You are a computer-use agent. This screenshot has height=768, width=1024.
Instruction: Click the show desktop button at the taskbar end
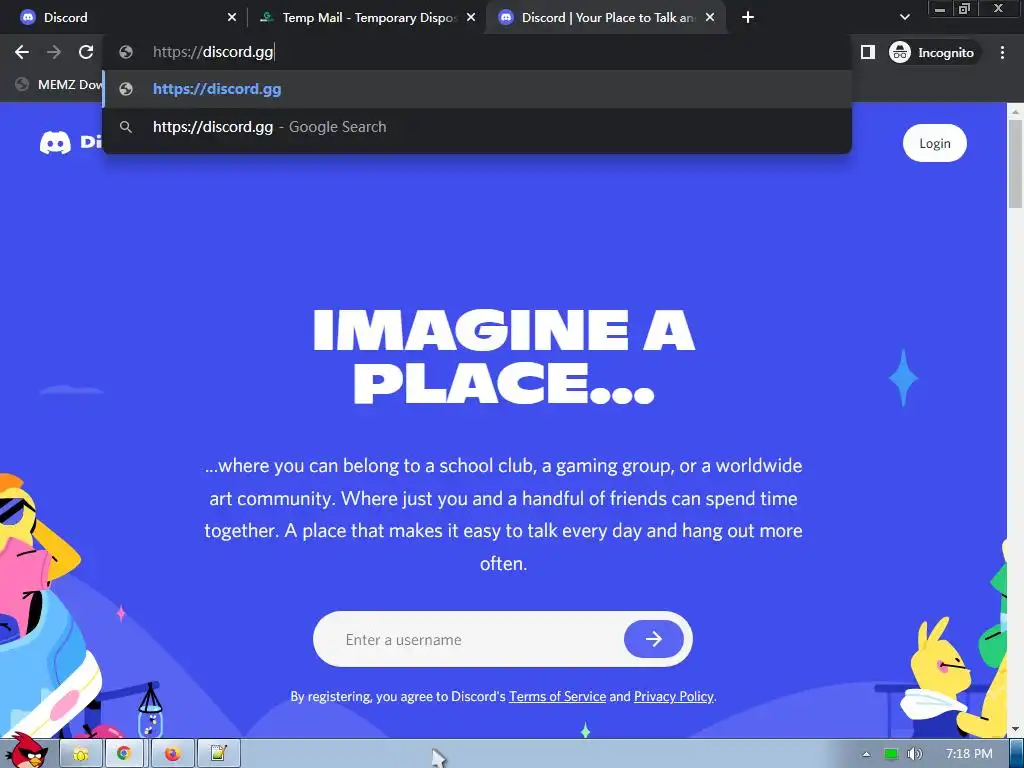1017,754
